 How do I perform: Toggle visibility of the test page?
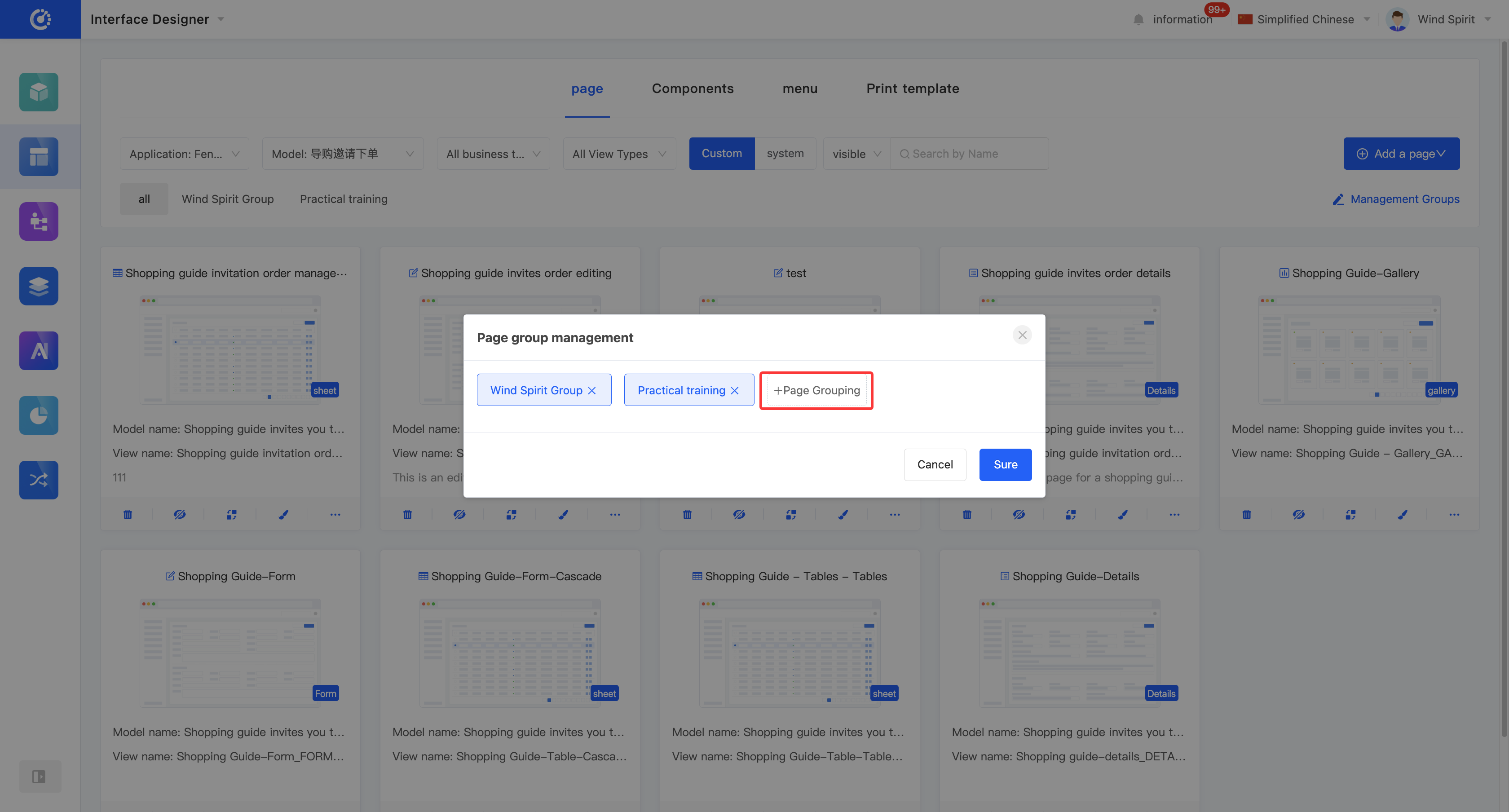click(739, 514)
